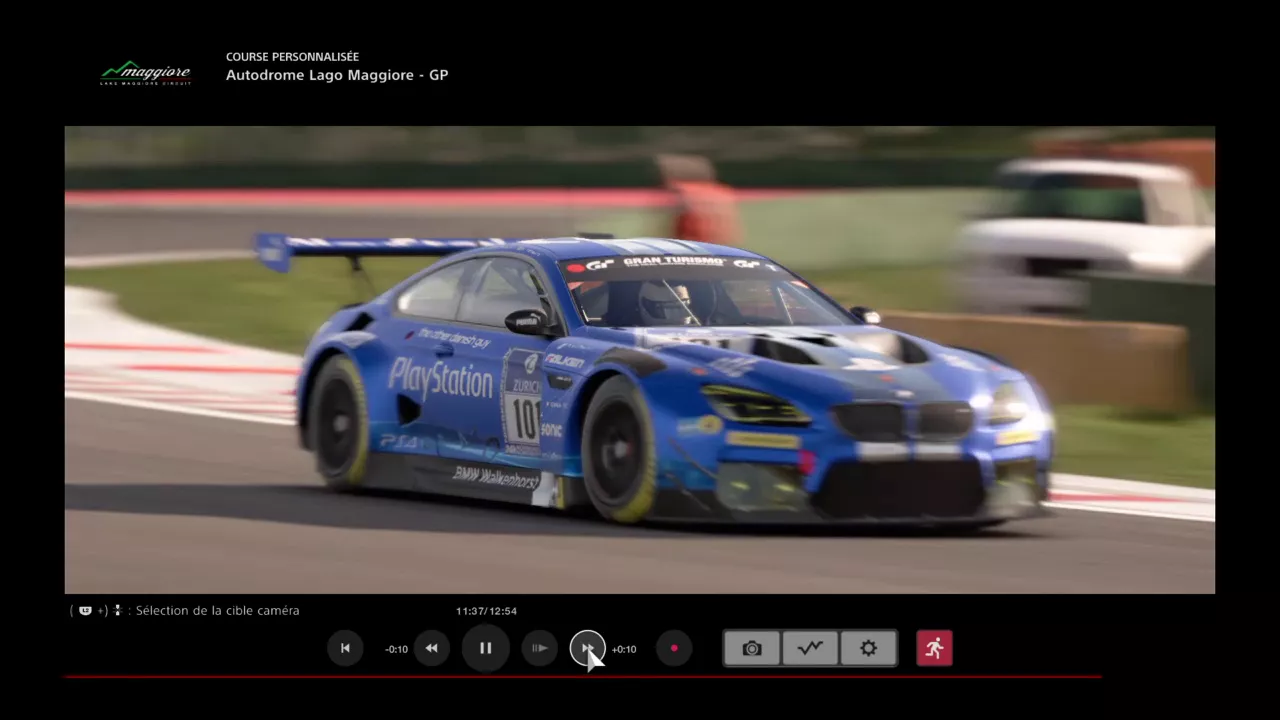Fast forward the replay by 10 seconds

tap(587, 648)
